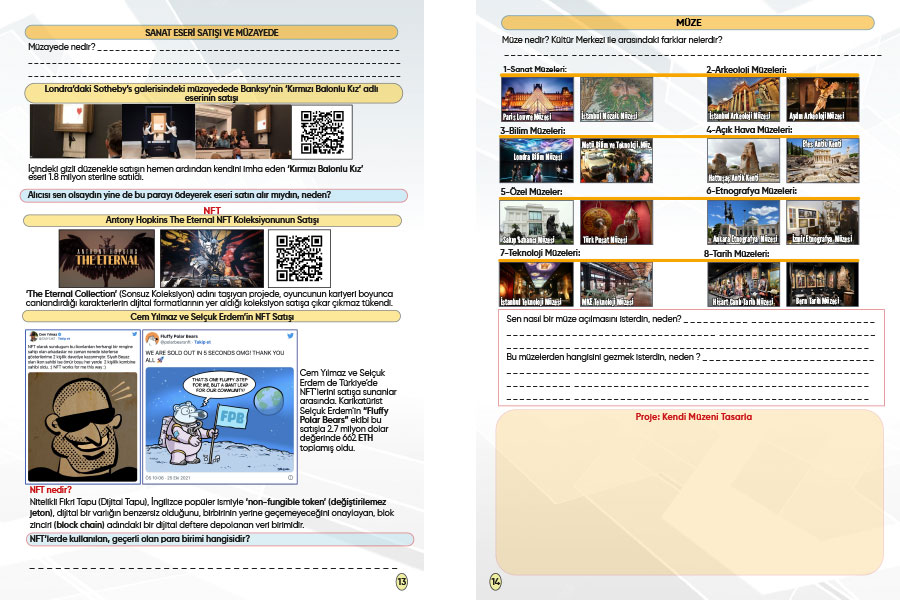Click the 'Proje: Kendi Müzeni Tasarla' title
The image size is (900, 600).
click(x=693, y=417)
